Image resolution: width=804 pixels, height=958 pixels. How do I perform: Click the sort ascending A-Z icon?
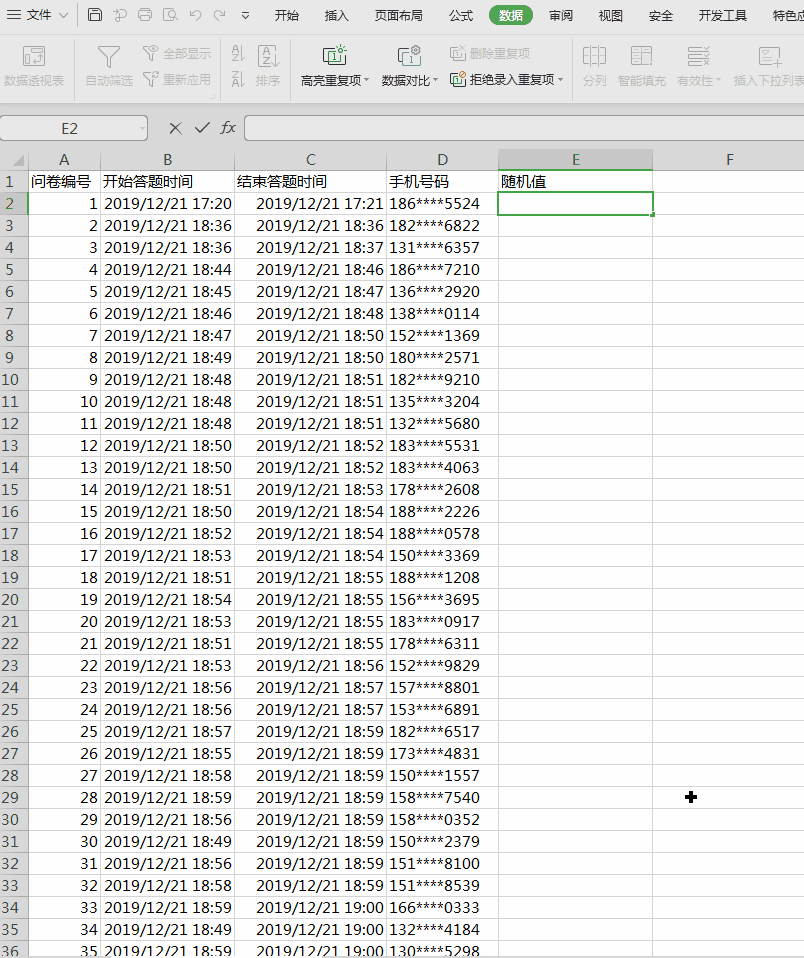(238, 54)
